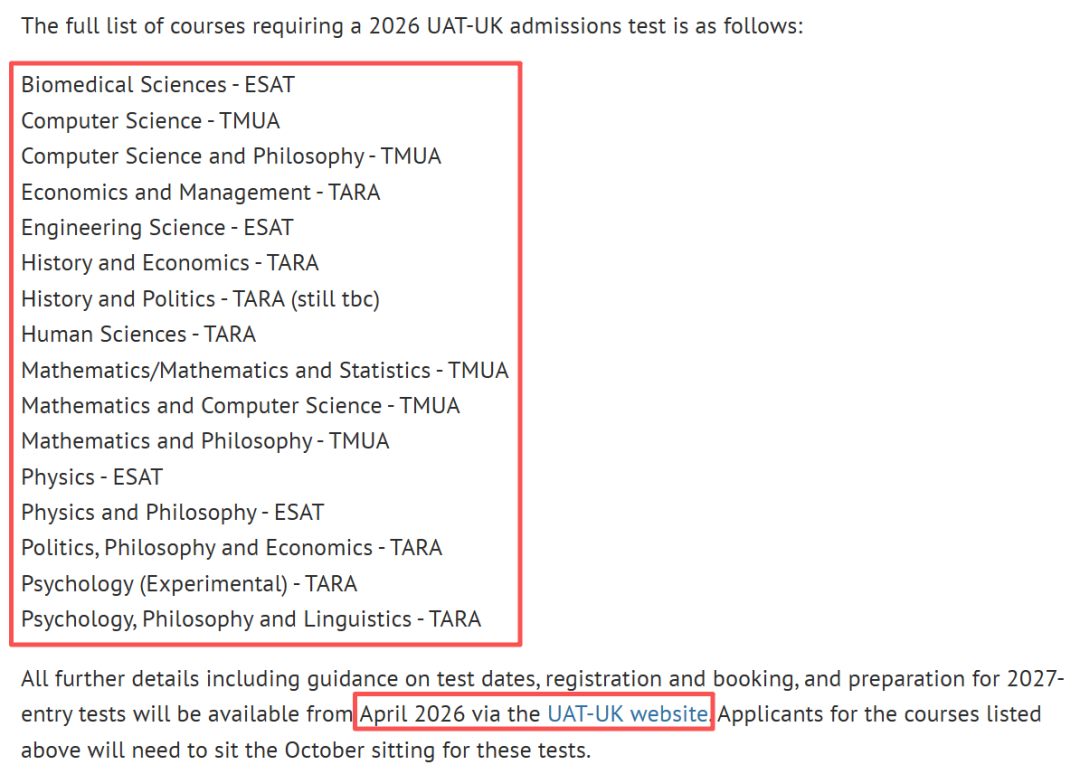
Task: Click the Biomedical Sciences - ESAT line
Action: pos(158,85)
